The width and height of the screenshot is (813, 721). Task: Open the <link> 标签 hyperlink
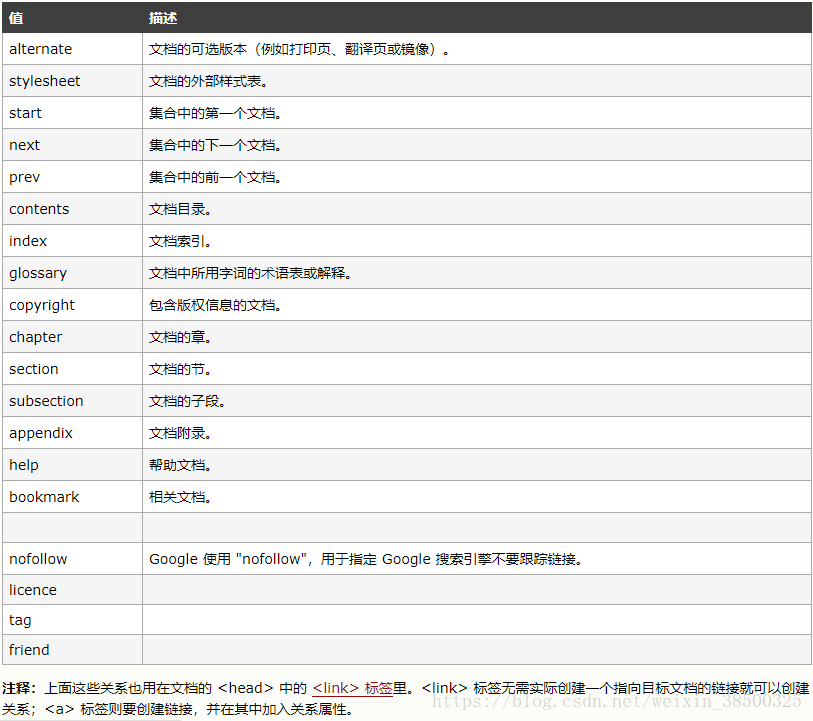(x=352, y=688)
